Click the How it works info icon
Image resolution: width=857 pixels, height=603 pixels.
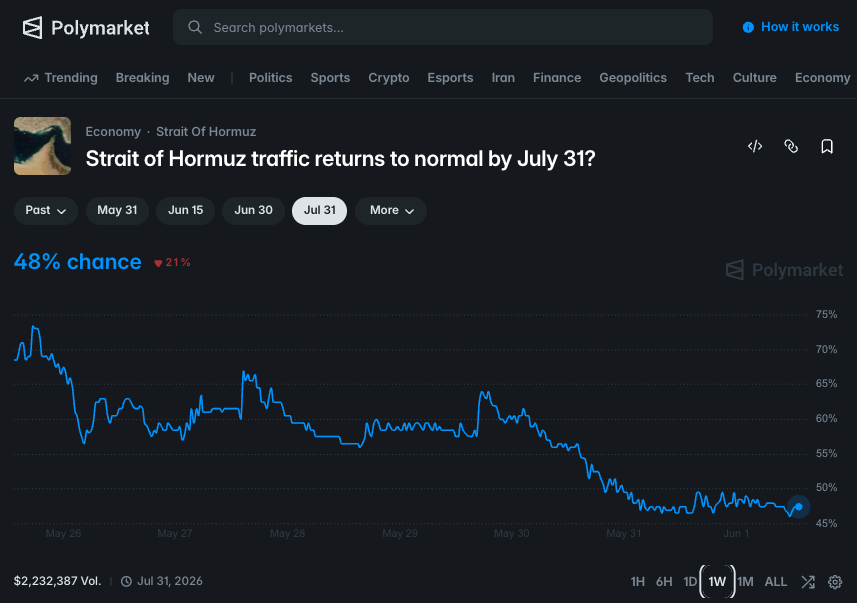[x=748, y=27]
